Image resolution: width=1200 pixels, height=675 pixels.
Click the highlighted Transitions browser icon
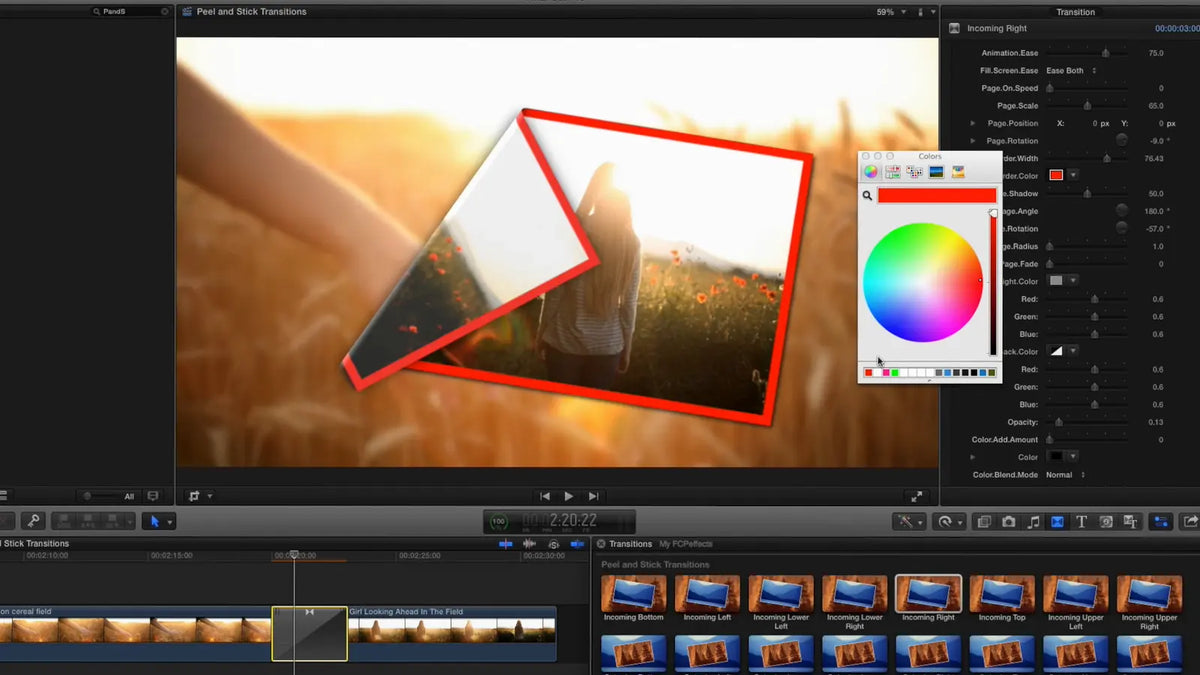[x=1057, y=521]
